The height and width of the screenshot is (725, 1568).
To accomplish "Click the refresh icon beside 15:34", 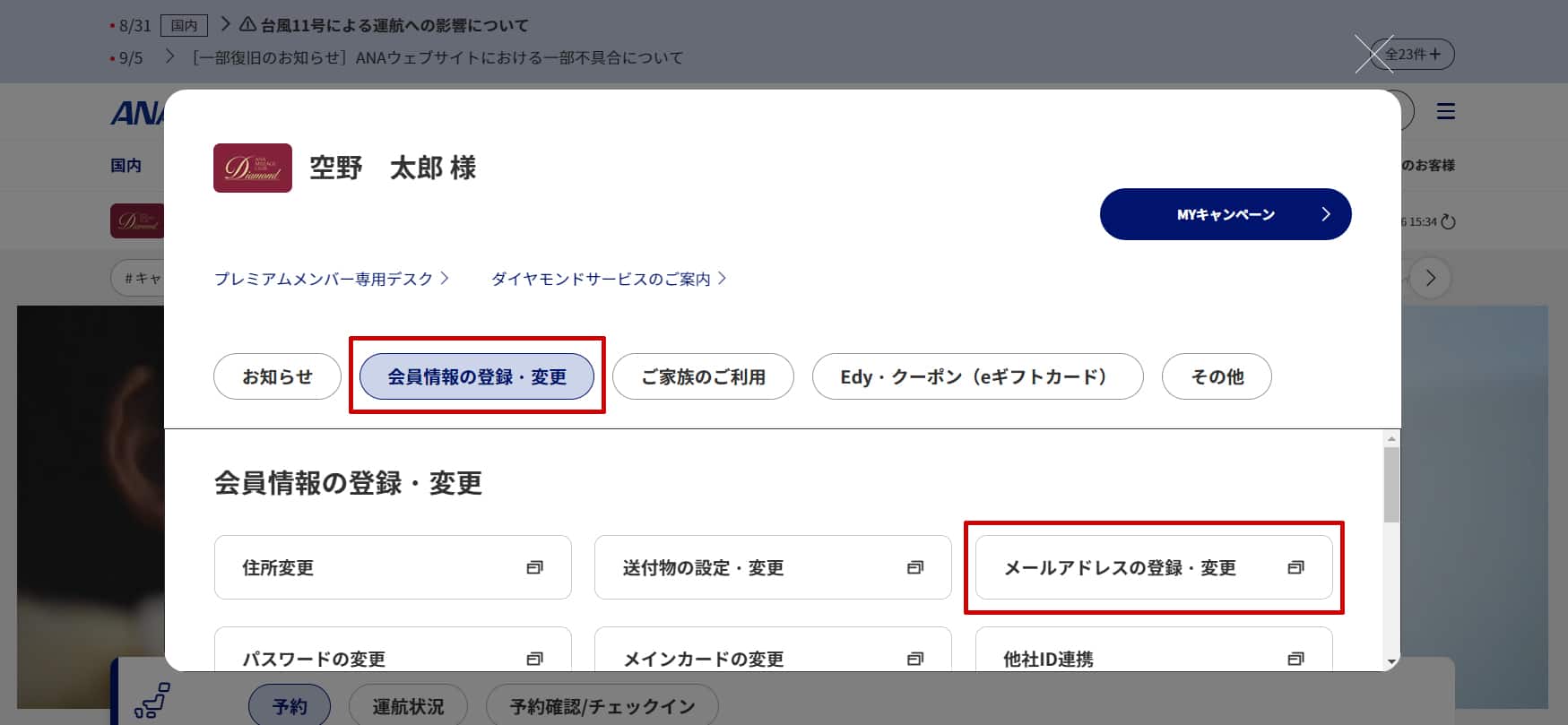I will click(x=1448, y=221).
